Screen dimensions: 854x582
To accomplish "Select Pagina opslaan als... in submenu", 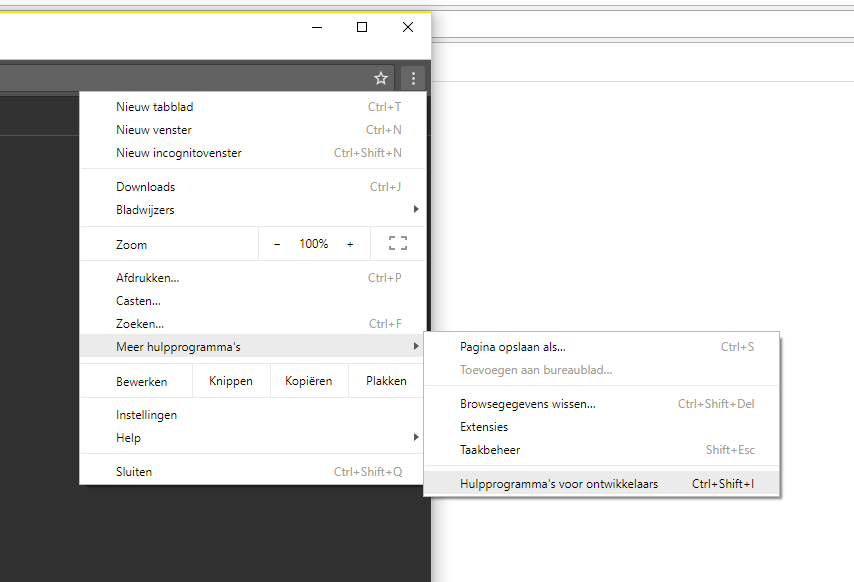I will point(602,347).
